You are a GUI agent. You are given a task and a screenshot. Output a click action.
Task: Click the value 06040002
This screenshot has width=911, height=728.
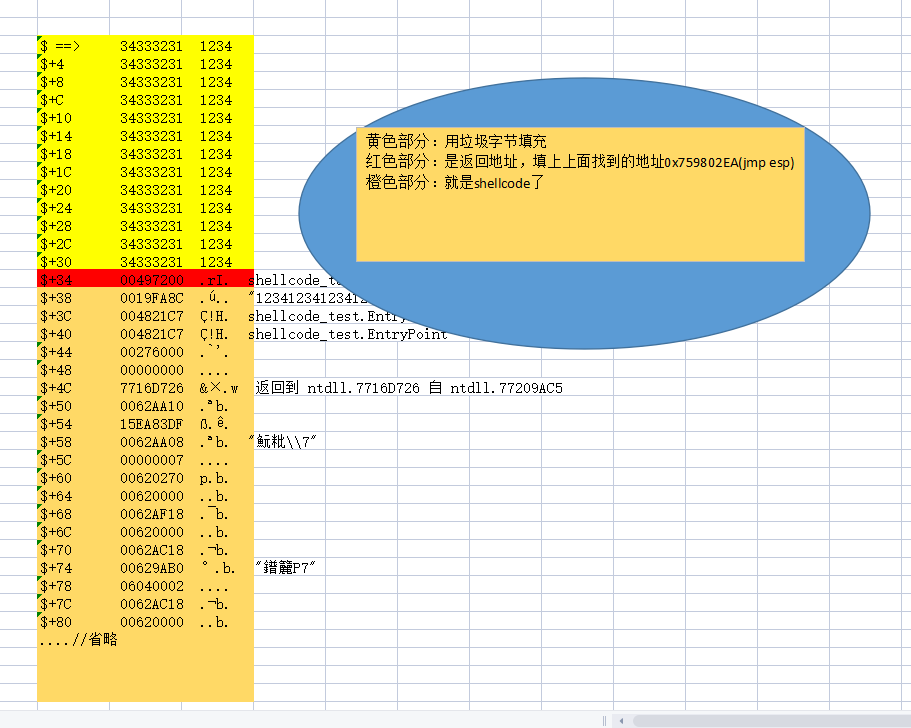point(152,586)
